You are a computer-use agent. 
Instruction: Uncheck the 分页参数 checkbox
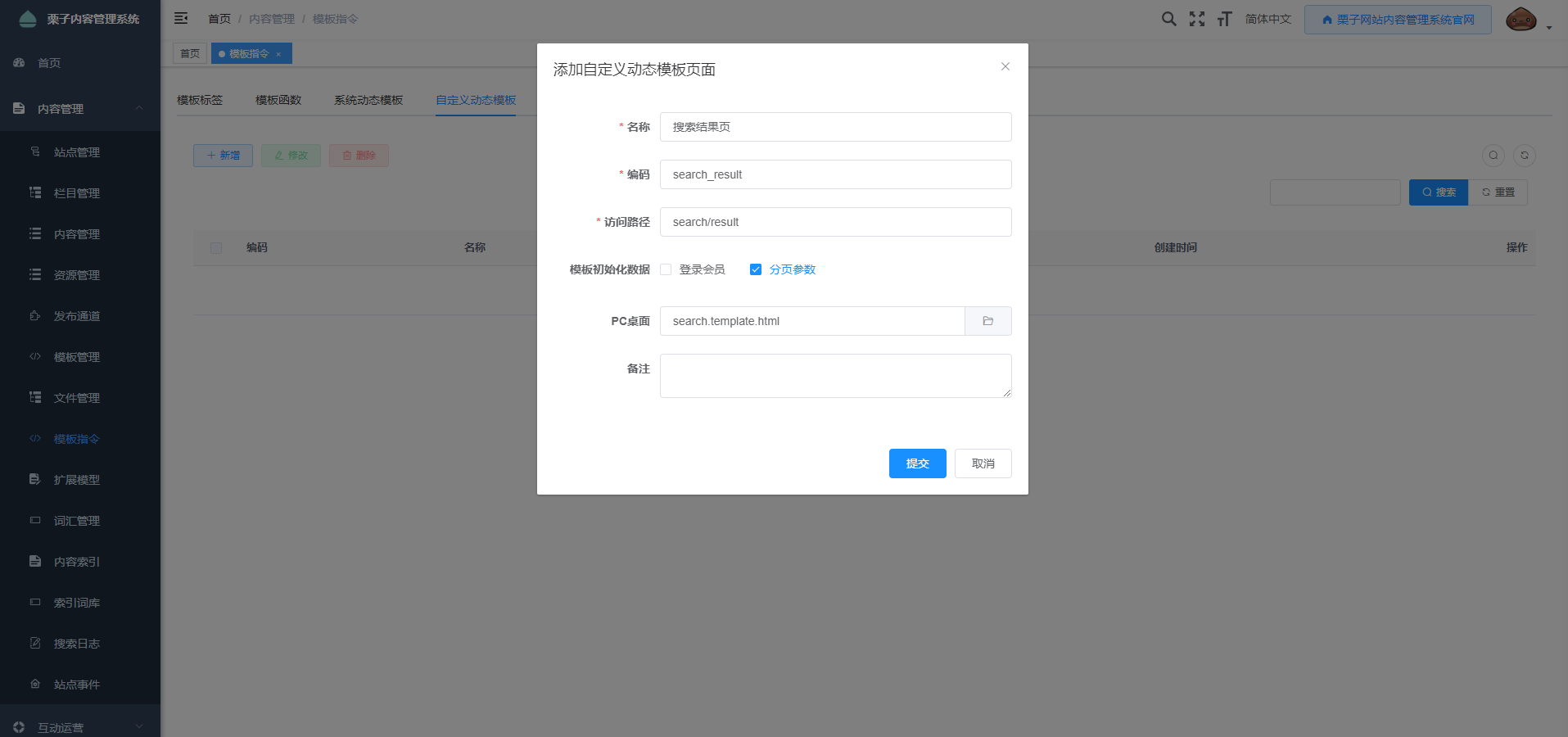(x=756, y=269)
